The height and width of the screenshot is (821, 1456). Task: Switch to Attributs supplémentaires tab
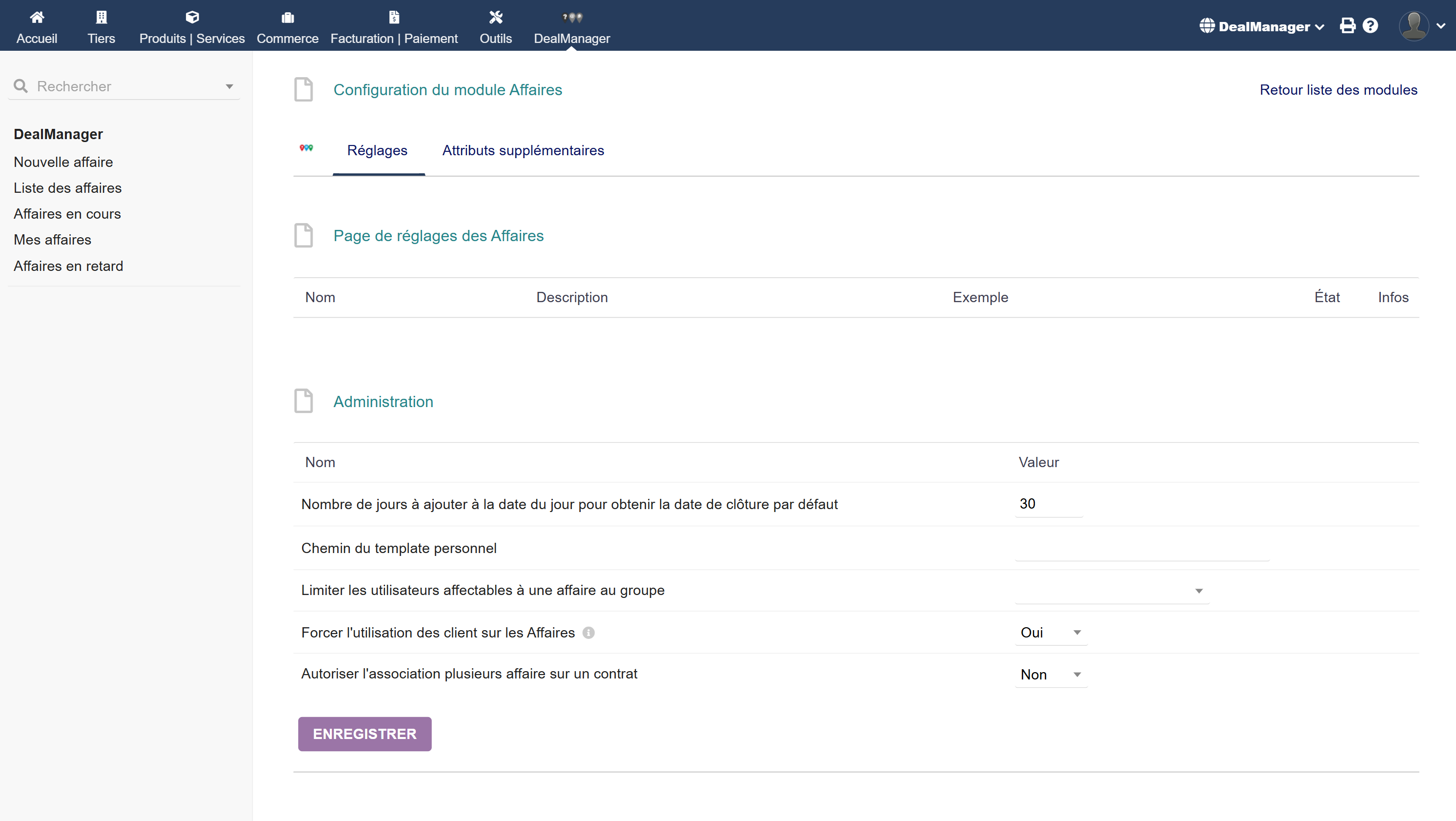click(x=523, y=150)
